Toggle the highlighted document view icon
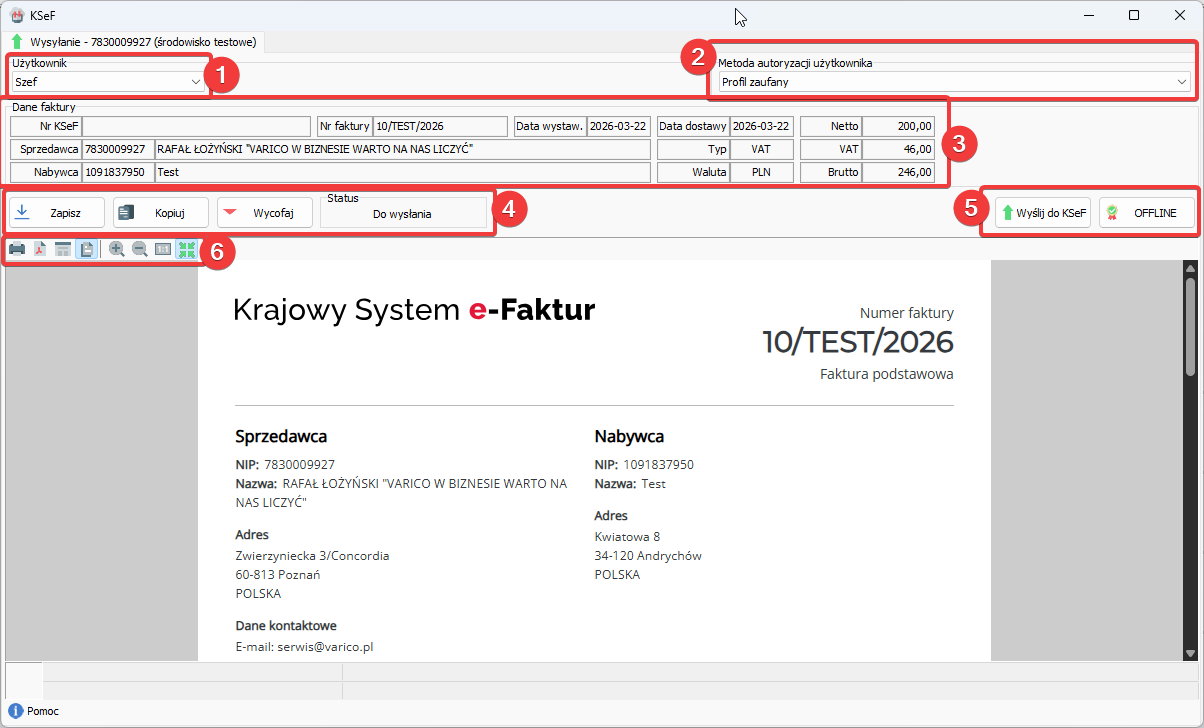This screenshot has width=1204, height=728. 86,250
